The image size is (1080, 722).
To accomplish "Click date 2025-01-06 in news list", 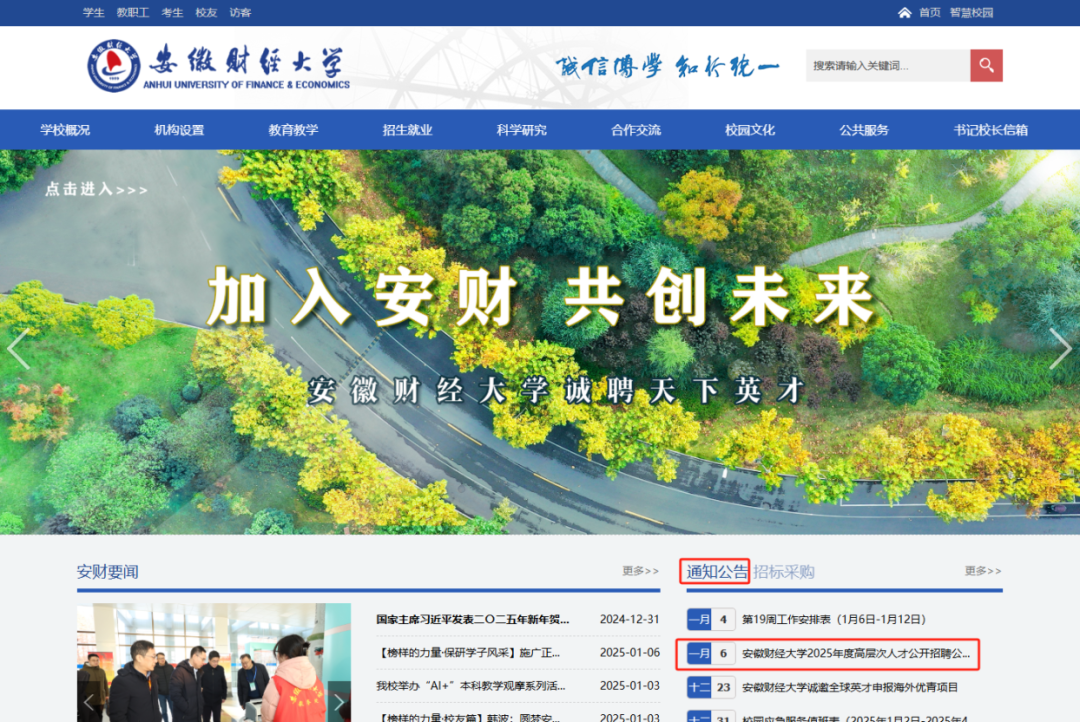I will [630, 652].
